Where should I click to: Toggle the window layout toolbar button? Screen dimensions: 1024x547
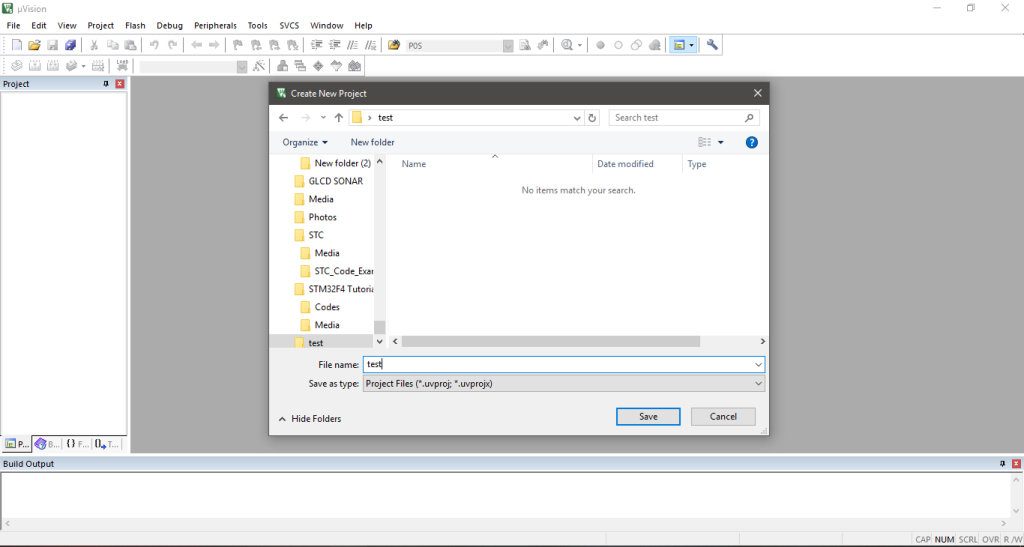680,45
